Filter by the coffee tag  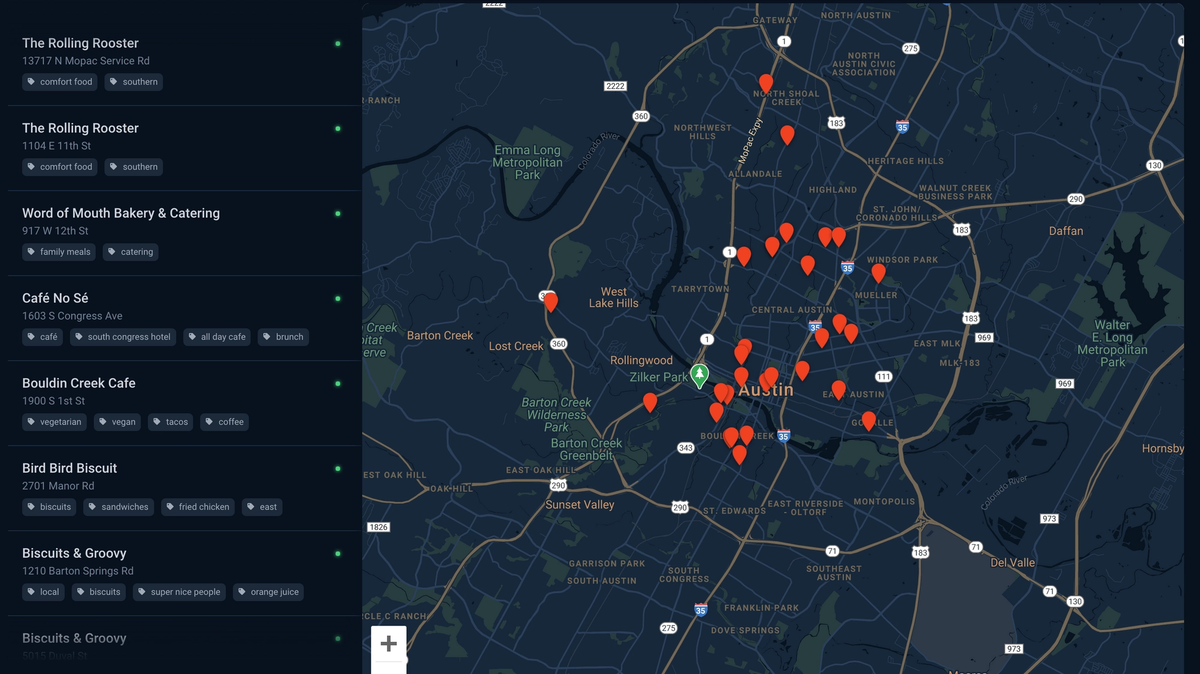coord(225,422)
